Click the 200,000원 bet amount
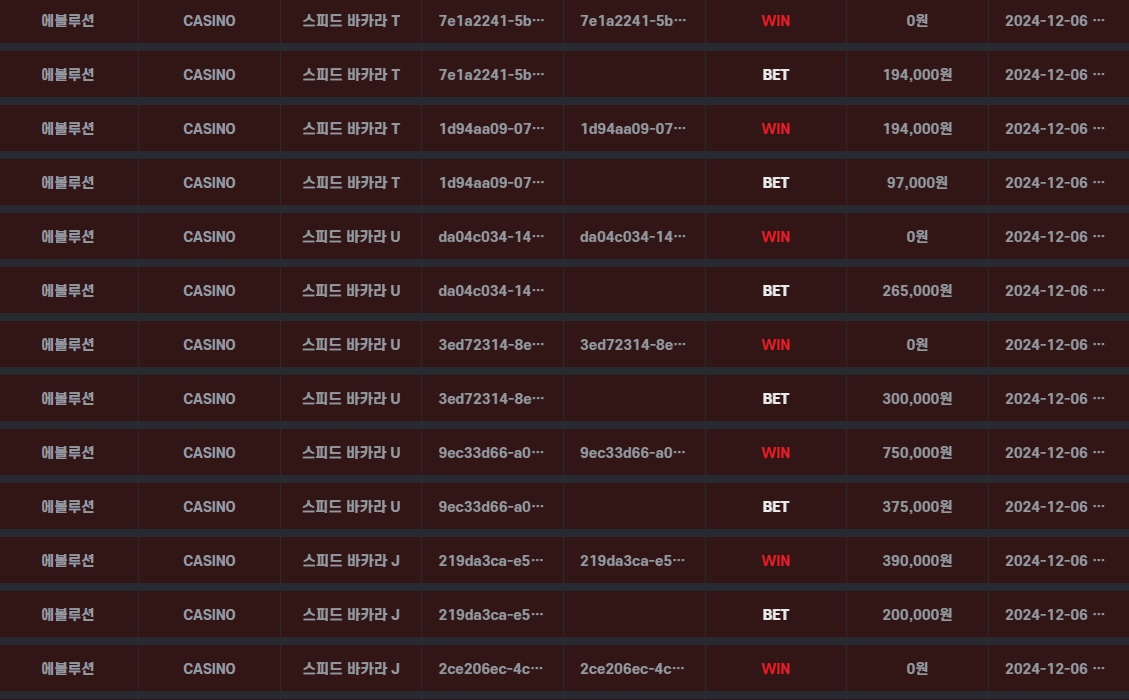 [917, 615]
